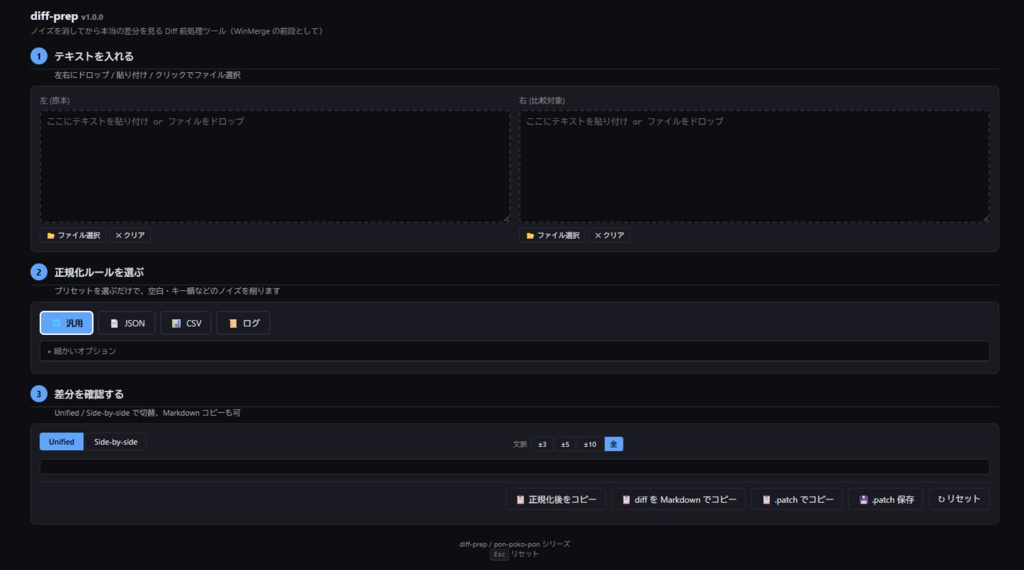This screenshot has height=570, width=1024.
Task: Select the 汎用 preset
Action: (67, 323)
